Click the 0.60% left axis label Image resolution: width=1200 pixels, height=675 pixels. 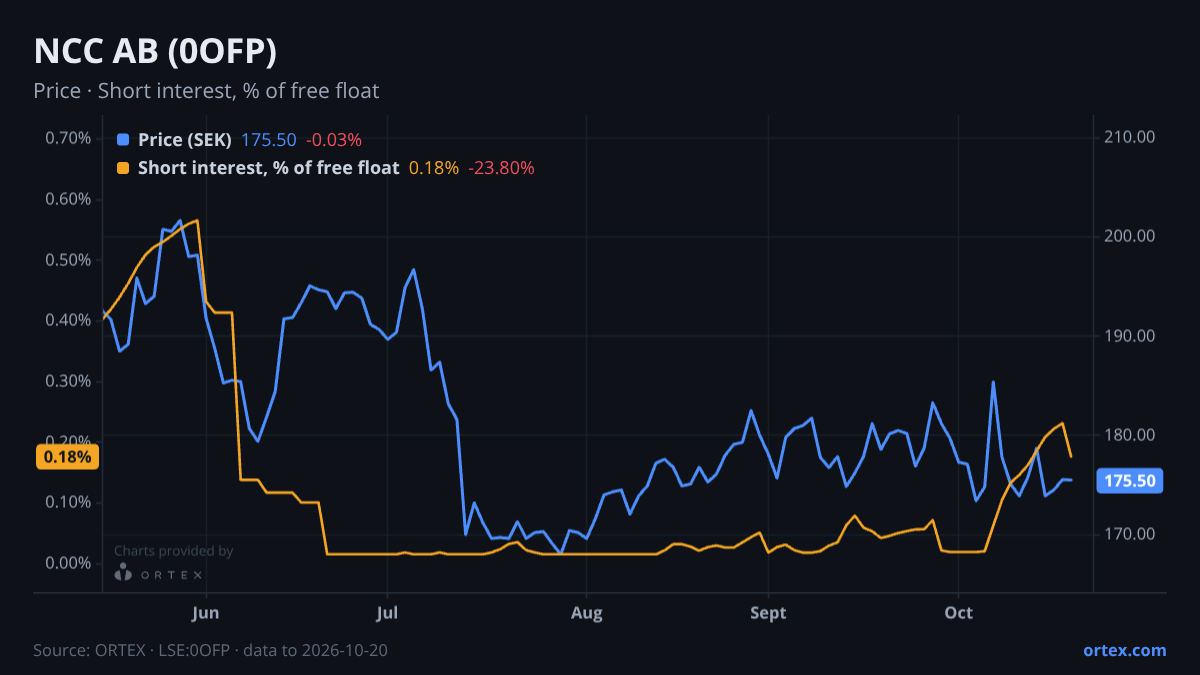point(68,199)
